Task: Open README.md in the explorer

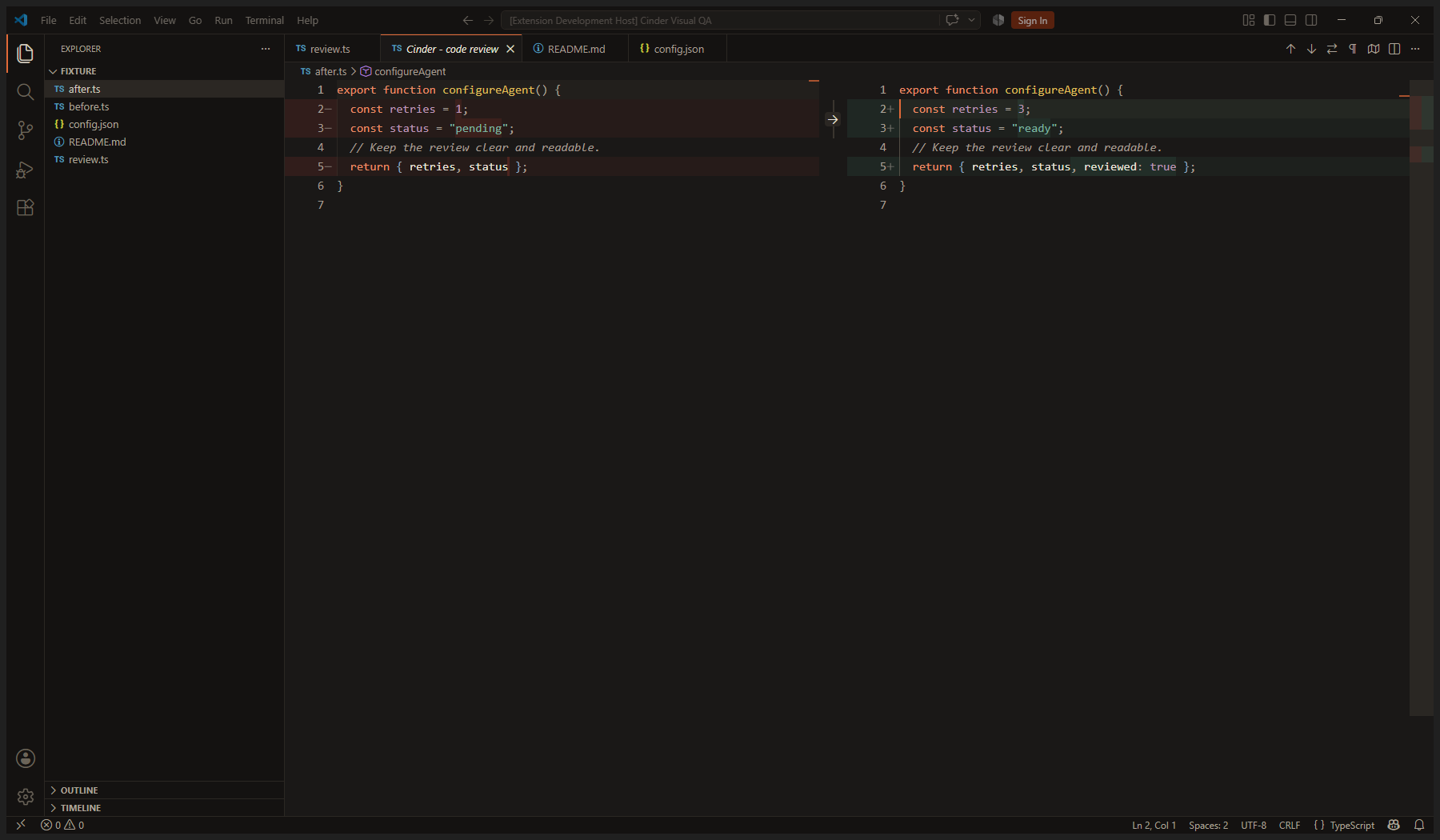Action: pos(164,142)
